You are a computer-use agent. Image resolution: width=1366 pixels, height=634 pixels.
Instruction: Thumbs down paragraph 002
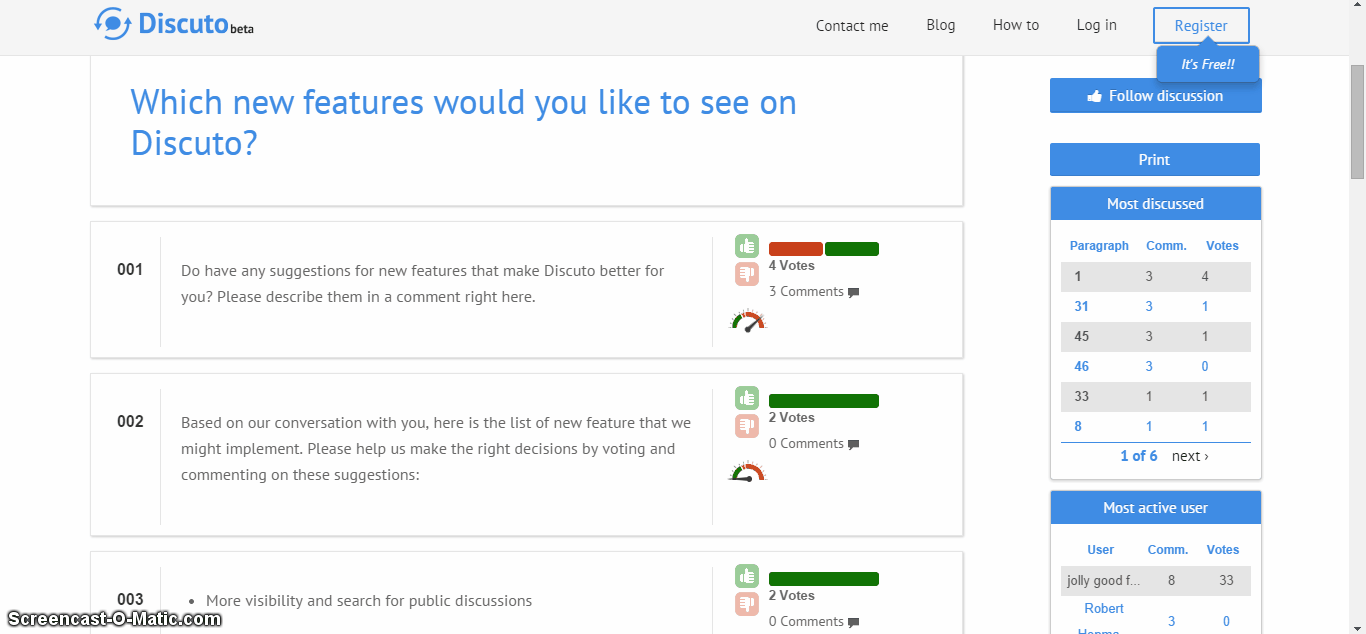click(x=747, y=426)
